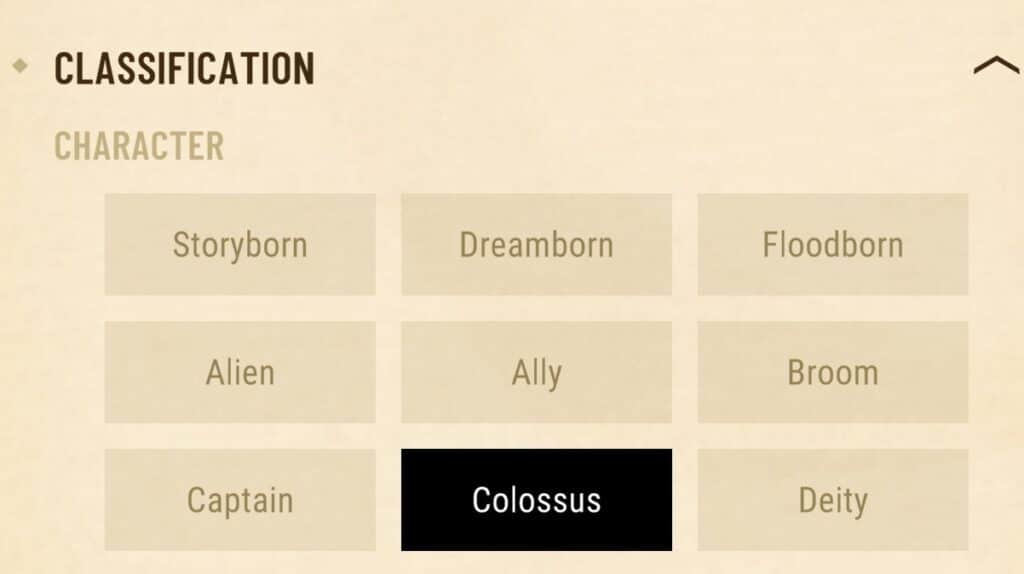The image size is (1024, 574).
Task: Hide the classification options list
Action: coord(997,65)
